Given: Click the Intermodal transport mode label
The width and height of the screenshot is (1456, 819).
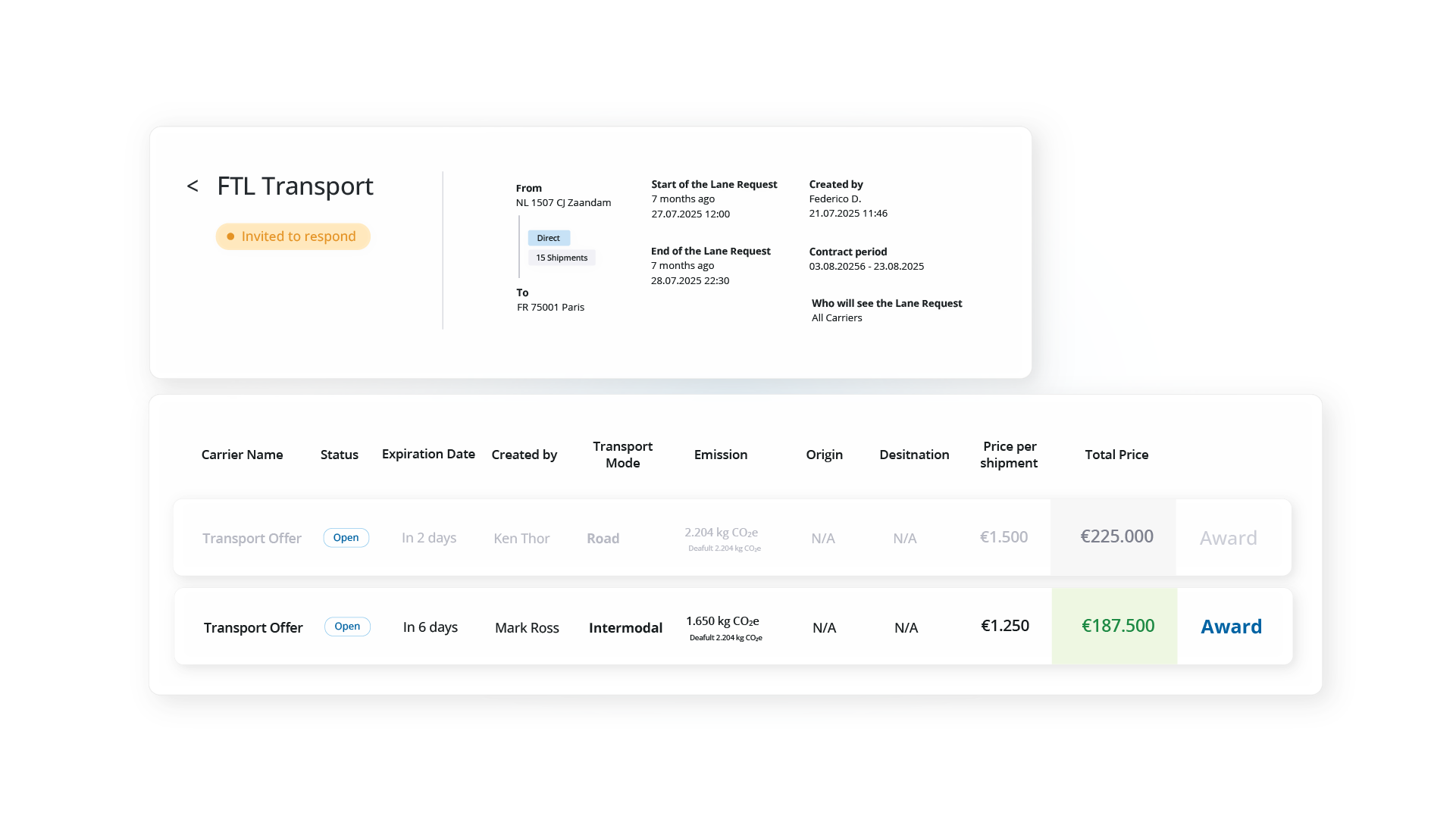Looking at the screenshot, I should point(625,627).
